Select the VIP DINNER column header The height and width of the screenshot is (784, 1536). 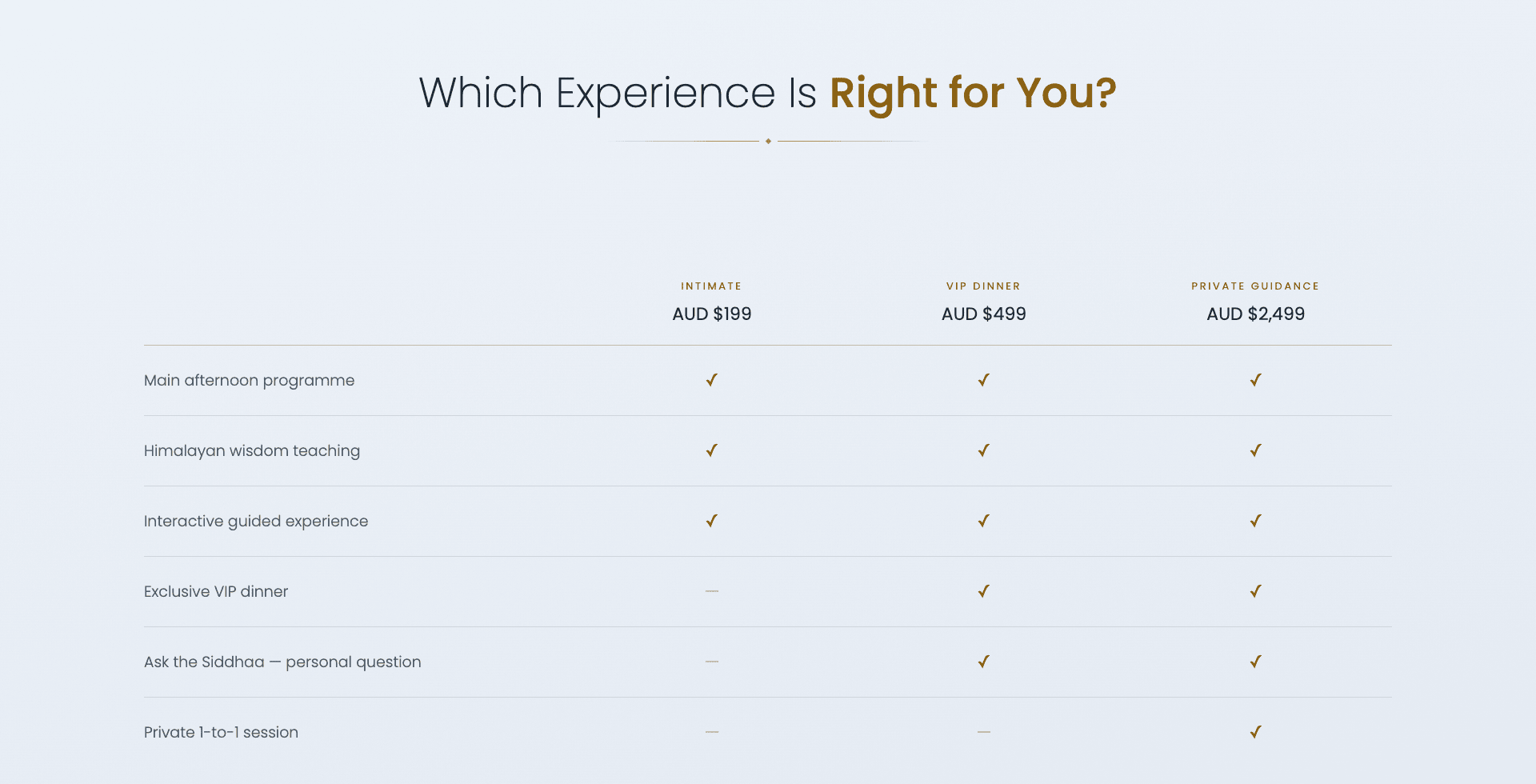click(983, 286)
